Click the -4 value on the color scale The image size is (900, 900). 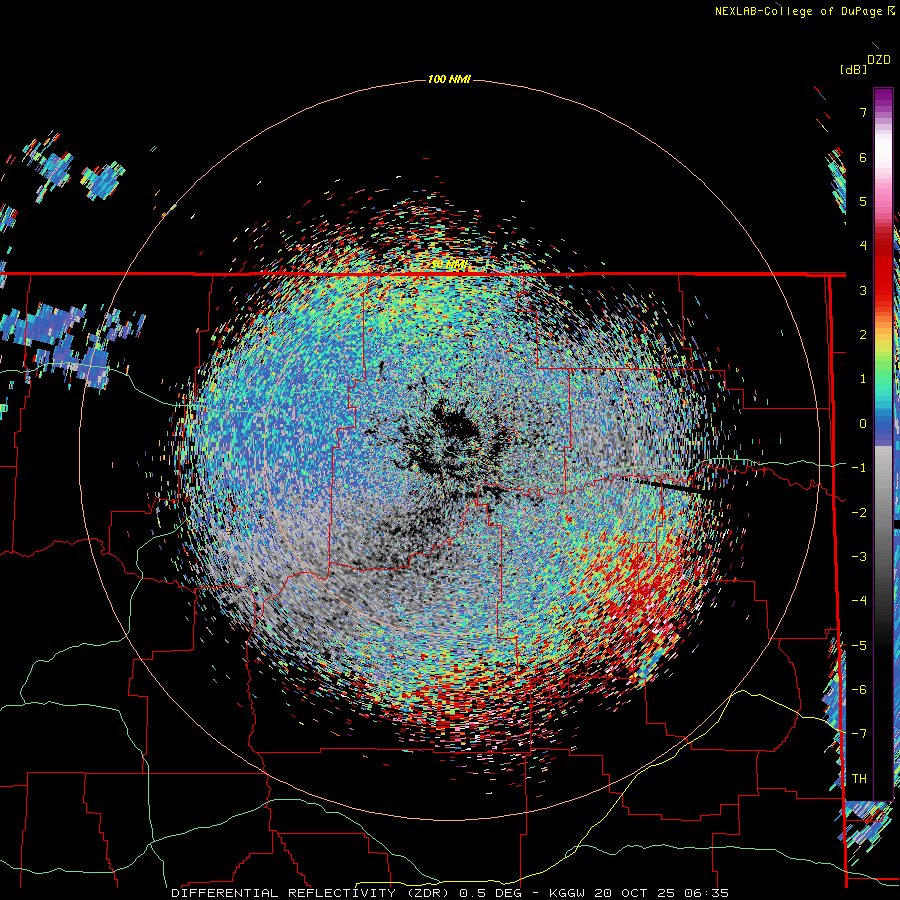coord(859,601)
